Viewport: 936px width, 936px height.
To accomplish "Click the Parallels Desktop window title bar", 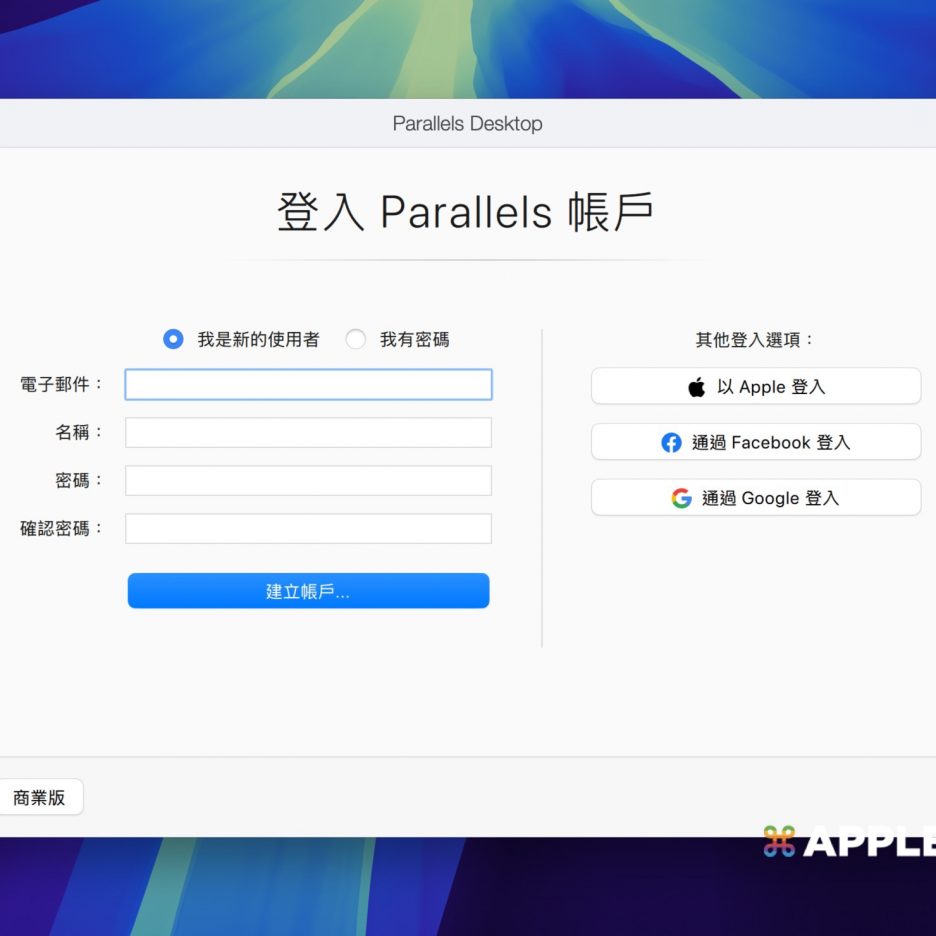I will tap(467, 124).
